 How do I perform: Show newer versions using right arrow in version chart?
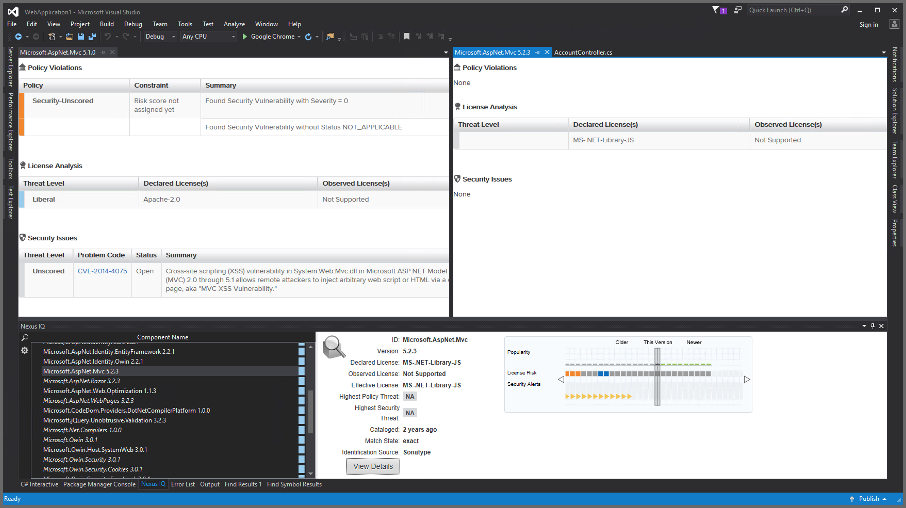coord(747,380)
